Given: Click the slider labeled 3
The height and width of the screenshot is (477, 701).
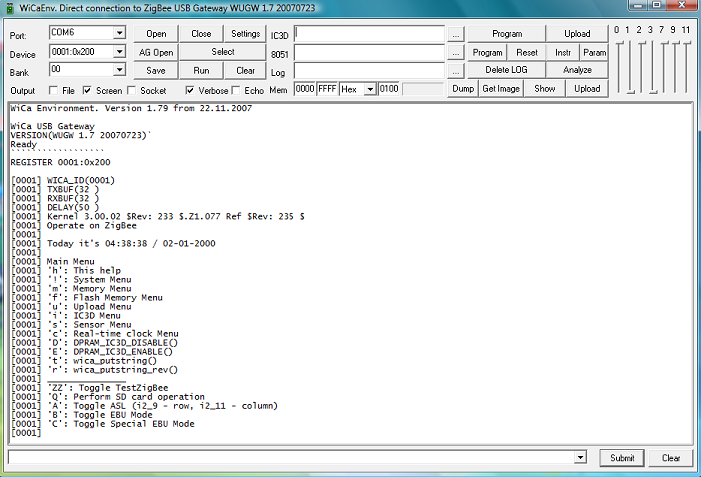Looking at the screenshot, I should (653, 67).
